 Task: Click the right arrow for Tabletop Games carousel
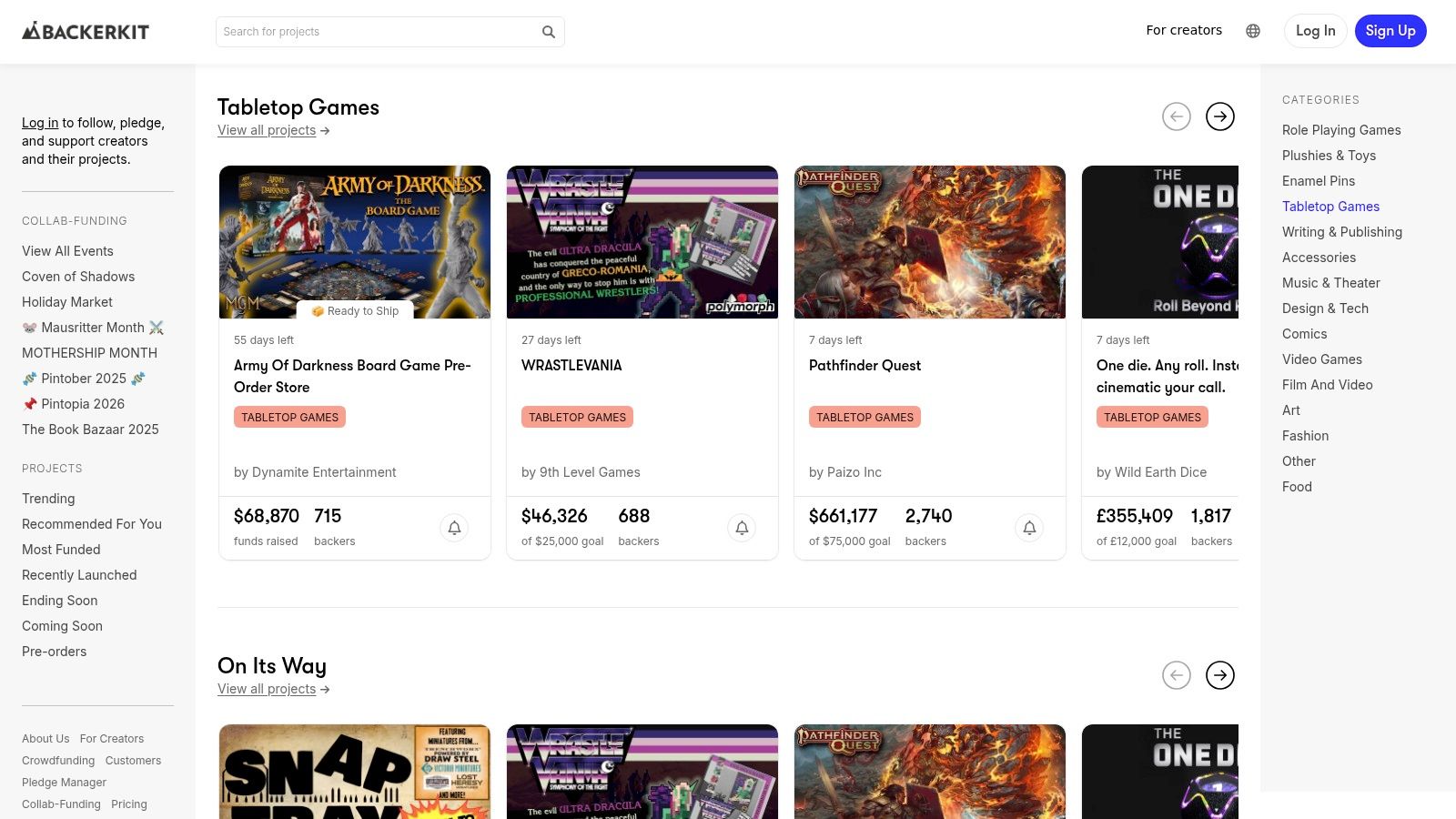(1220, 116)
